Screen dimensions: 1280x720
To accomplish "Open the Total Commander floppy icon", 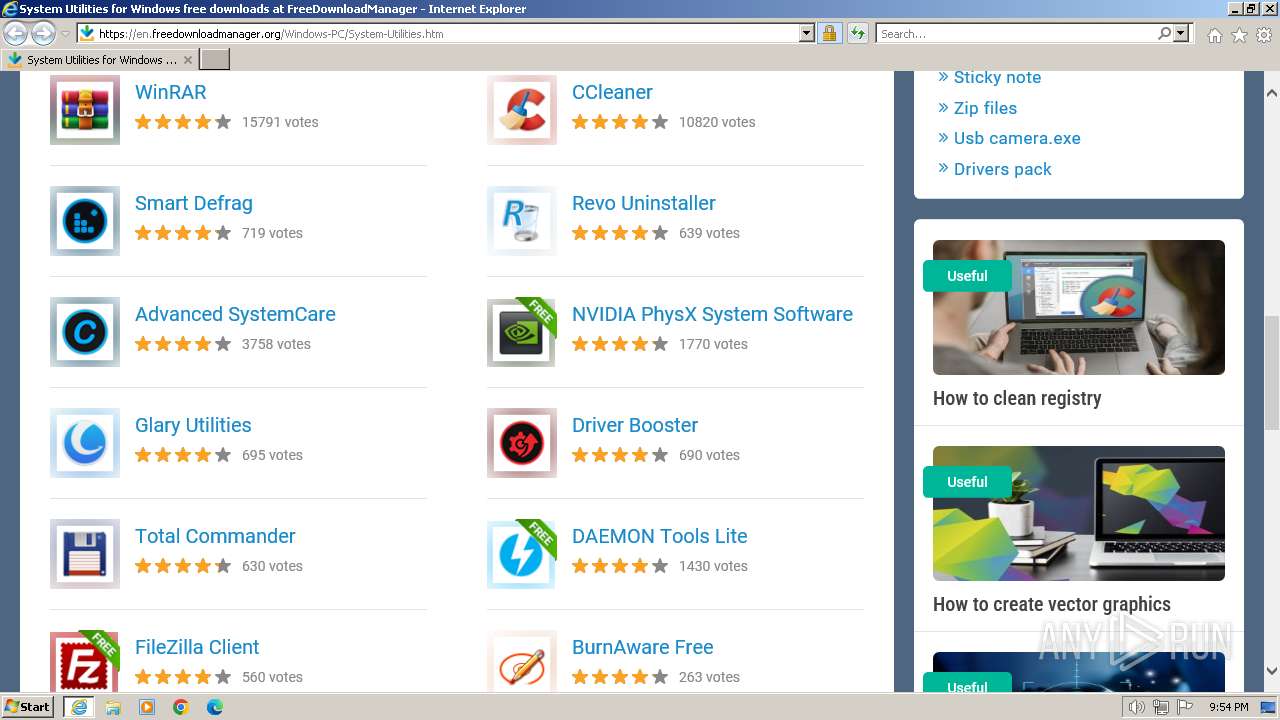I will pyautogui.click(x=85, y=554).
